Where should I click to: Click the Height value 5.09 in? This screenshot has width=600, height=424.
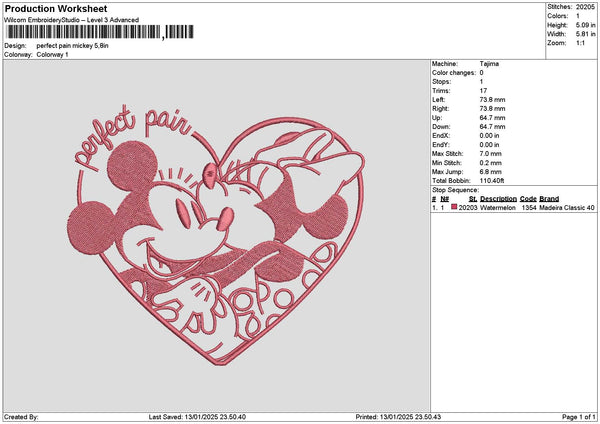click(x=585, y=25)
